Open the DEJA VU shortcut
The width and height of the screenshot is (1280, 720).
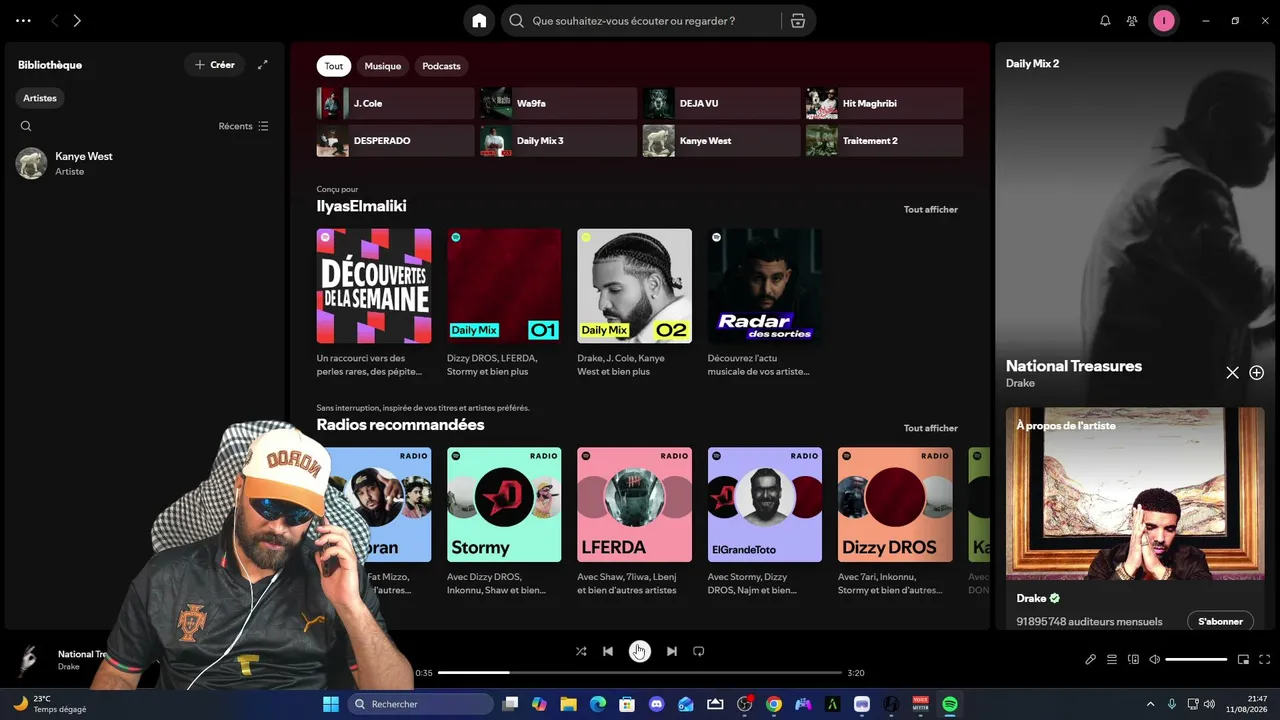click(x=721, y=103)
